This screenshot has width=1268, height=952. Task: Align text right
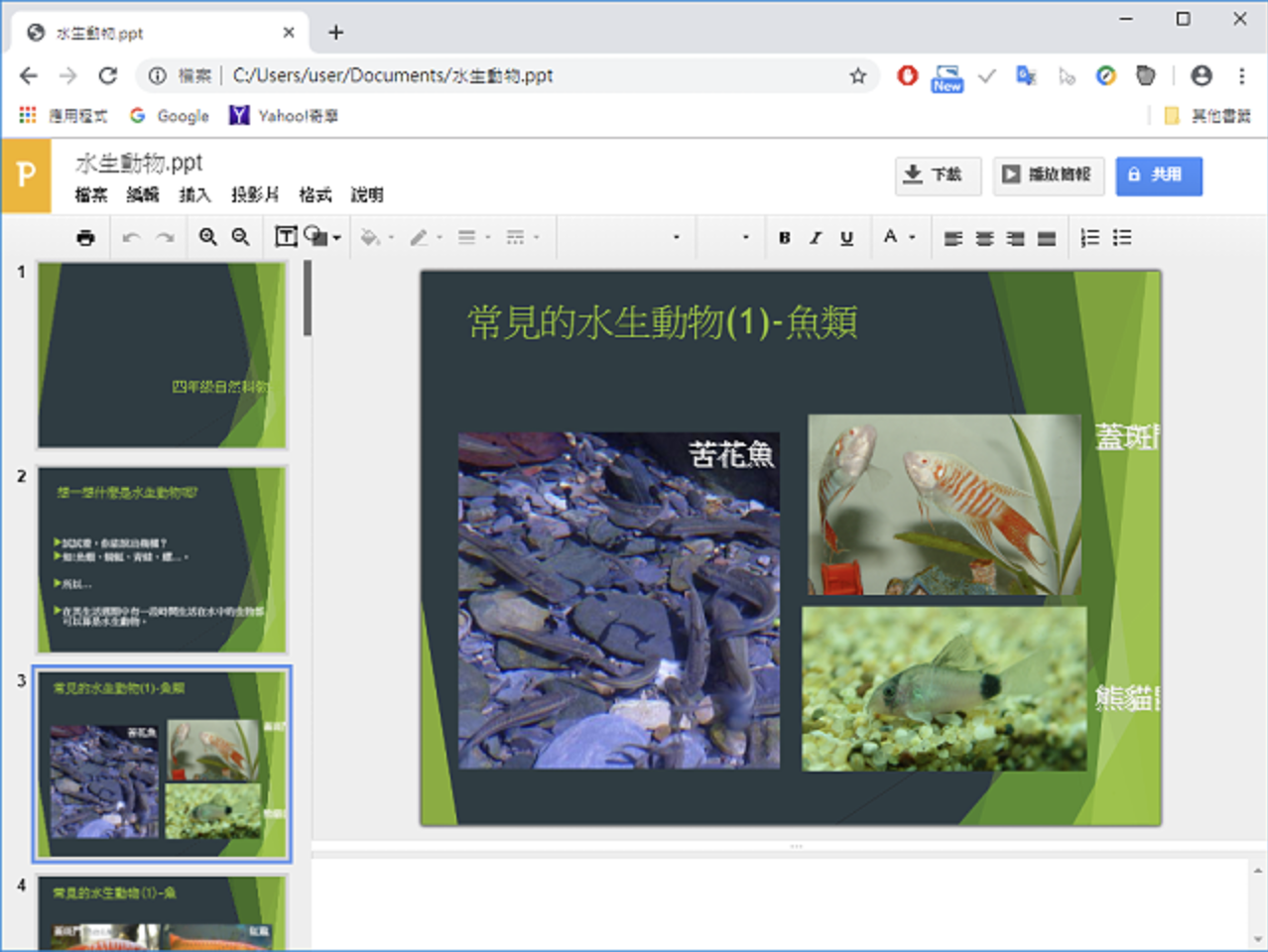point(1015,238)
